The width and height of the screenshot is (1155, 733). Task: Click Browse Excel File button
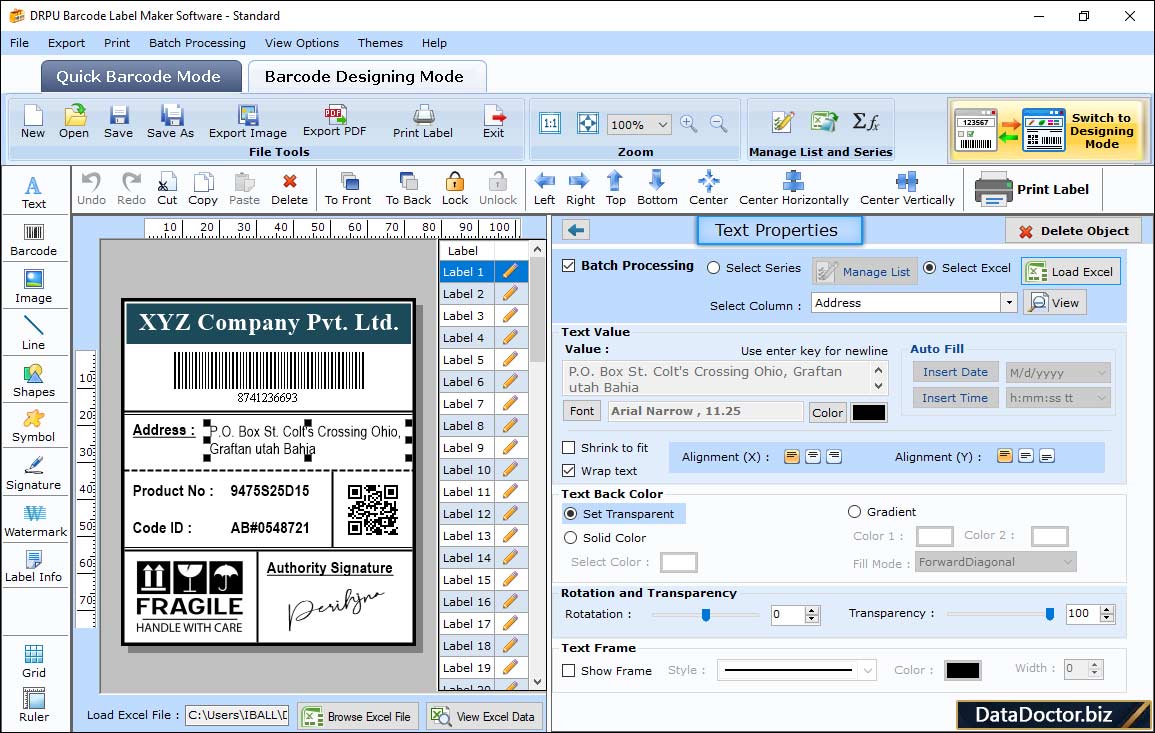359,716
